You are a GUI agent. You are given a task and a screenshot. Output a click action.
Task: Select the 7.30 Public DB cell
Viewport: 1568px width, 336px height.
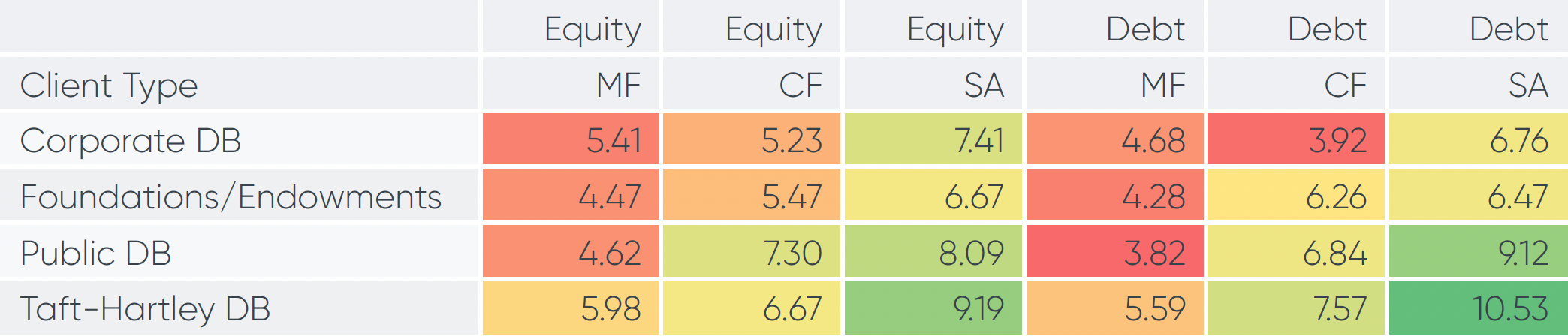coord(751,253)
